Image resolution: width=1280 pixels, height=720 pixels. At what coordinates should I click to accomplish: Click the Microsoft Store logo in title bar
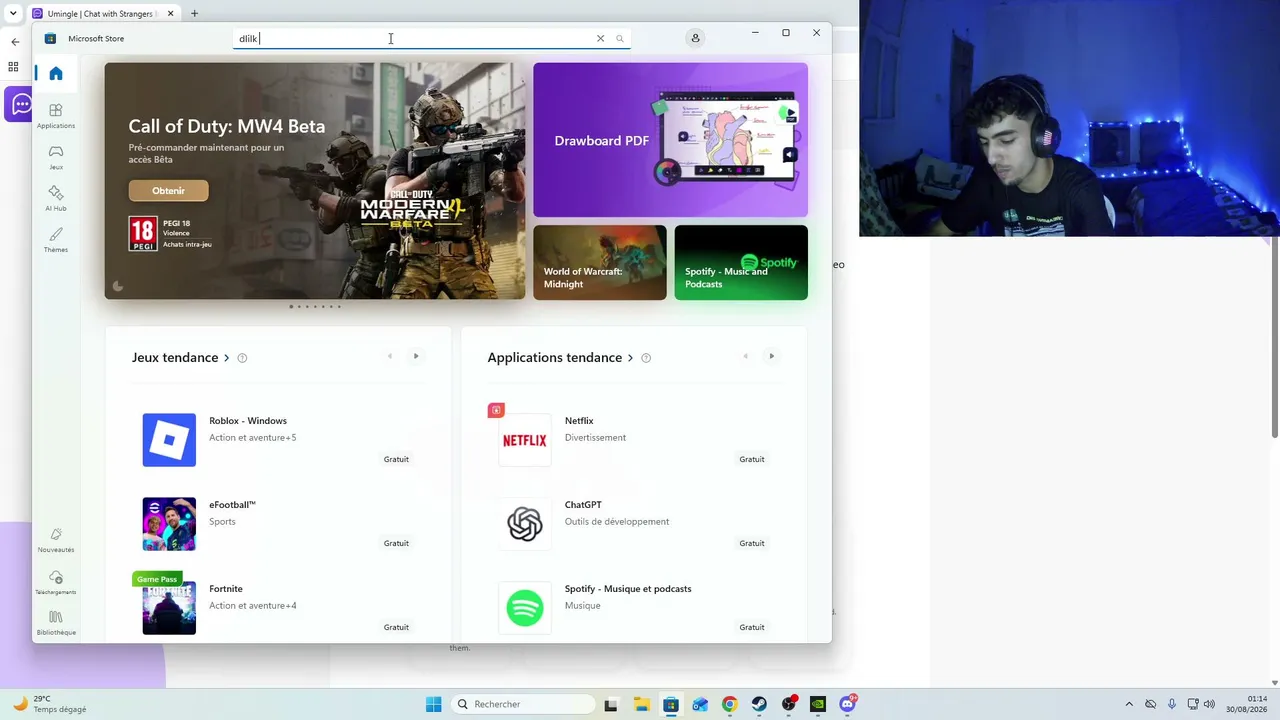(50, 38)
